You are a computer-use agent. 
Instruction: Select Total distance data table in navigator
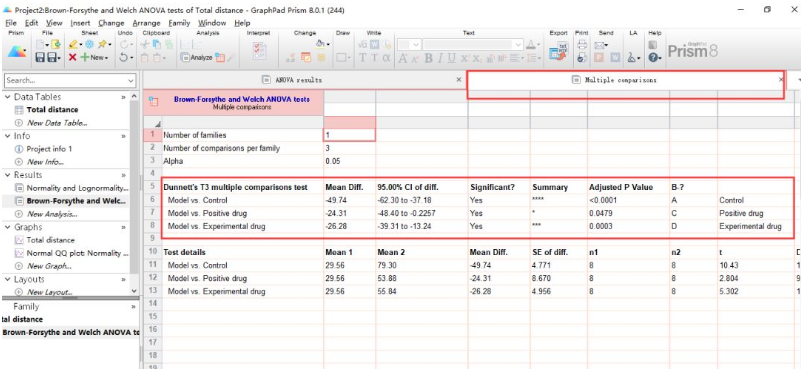52,109
